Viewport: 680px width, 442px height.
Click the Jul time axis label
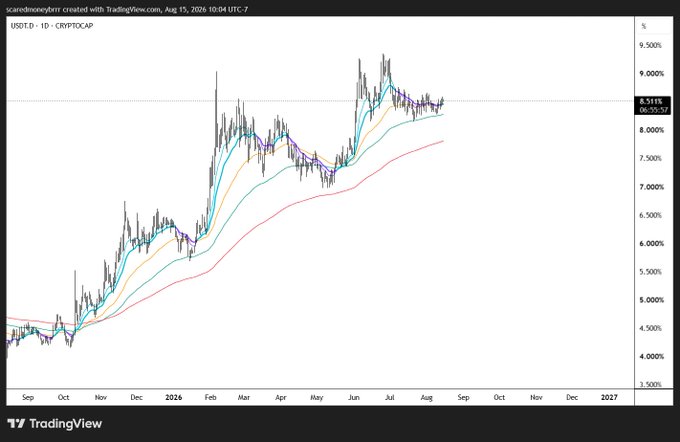point(389,397)
